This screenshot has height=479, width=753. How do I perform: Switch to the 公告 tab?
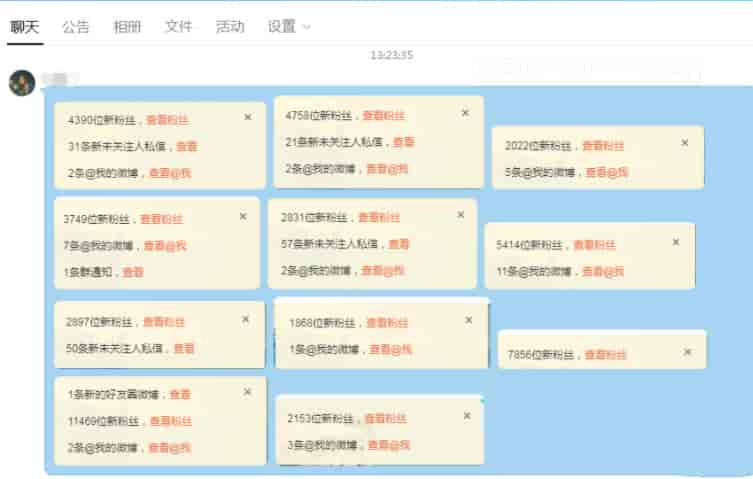coord(76,26)
